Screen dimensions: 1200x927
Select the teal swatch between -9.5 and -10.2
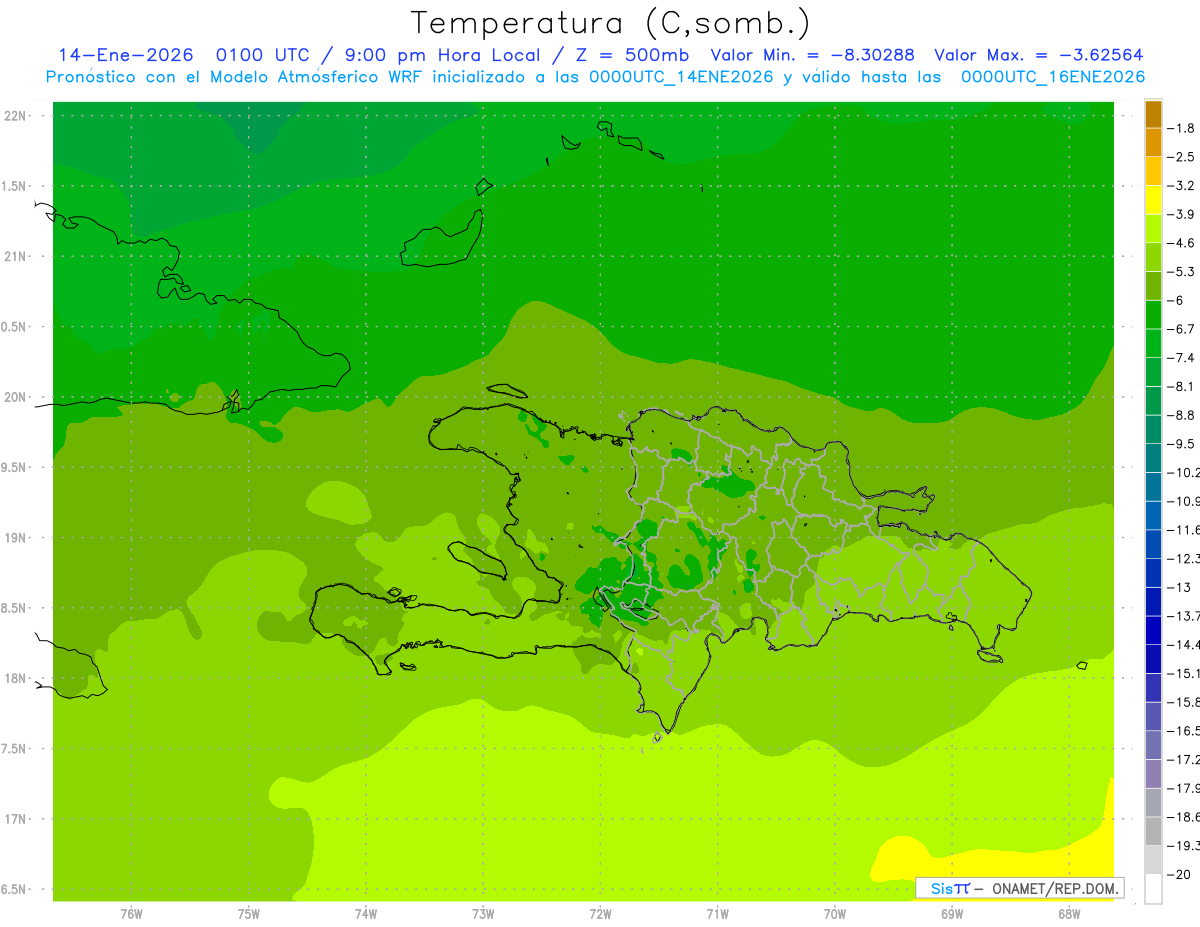tap(1153, 458)
